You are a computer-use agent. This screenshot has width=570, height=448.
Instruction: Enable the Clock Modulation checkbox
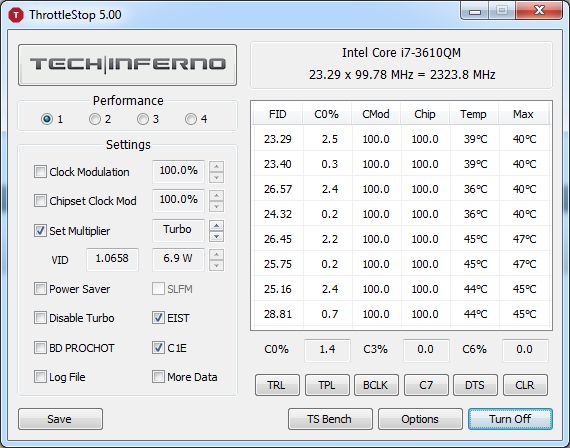(x=40, y=172)
